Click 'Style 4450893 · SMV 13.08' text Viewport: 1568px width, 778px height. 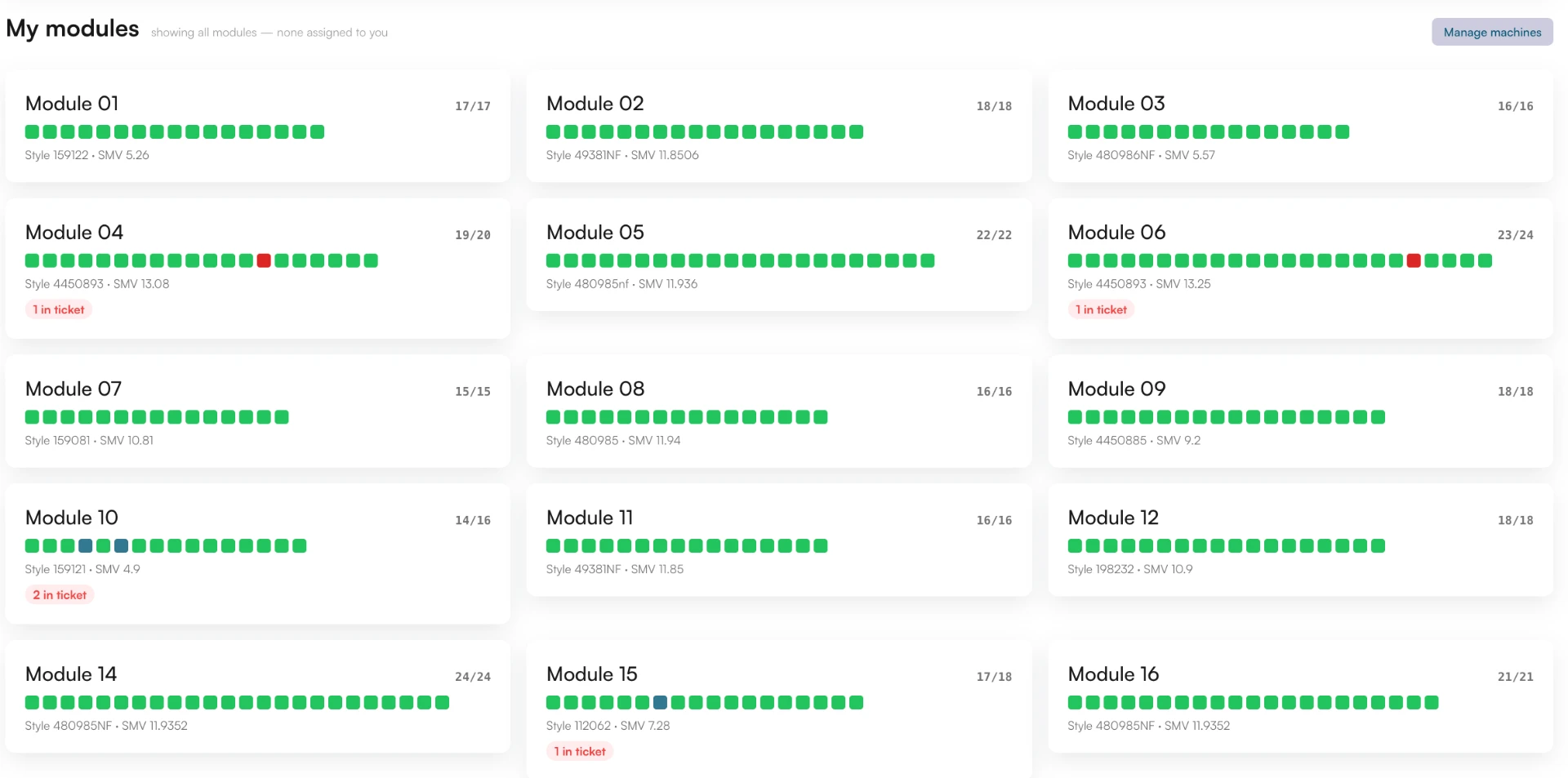tap(97, 284)
